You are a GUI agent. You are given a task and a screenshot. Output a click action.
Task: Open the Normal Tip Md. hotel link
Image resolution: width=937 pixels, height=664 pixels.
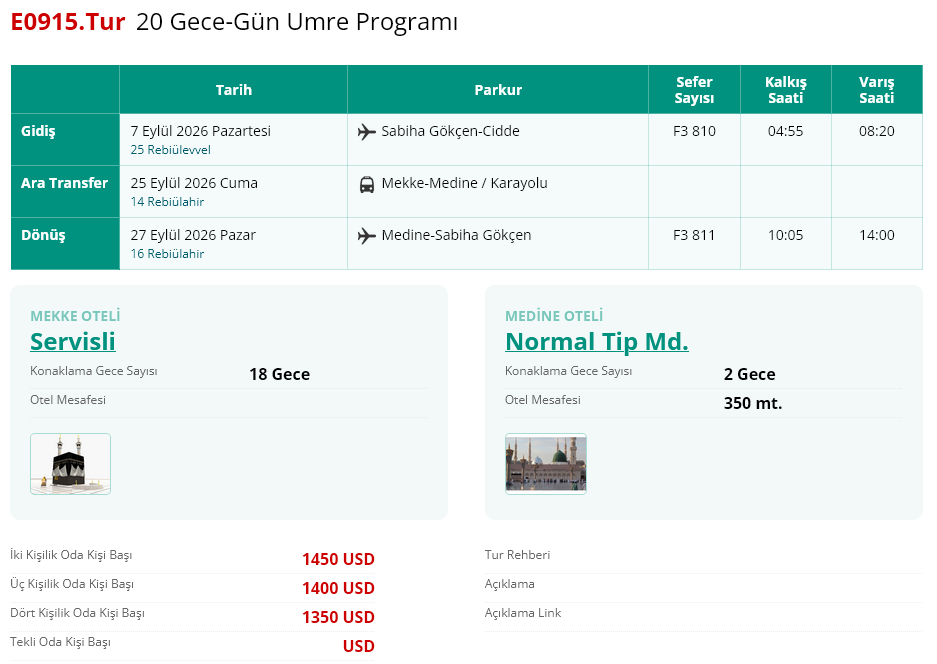[596, 341]
